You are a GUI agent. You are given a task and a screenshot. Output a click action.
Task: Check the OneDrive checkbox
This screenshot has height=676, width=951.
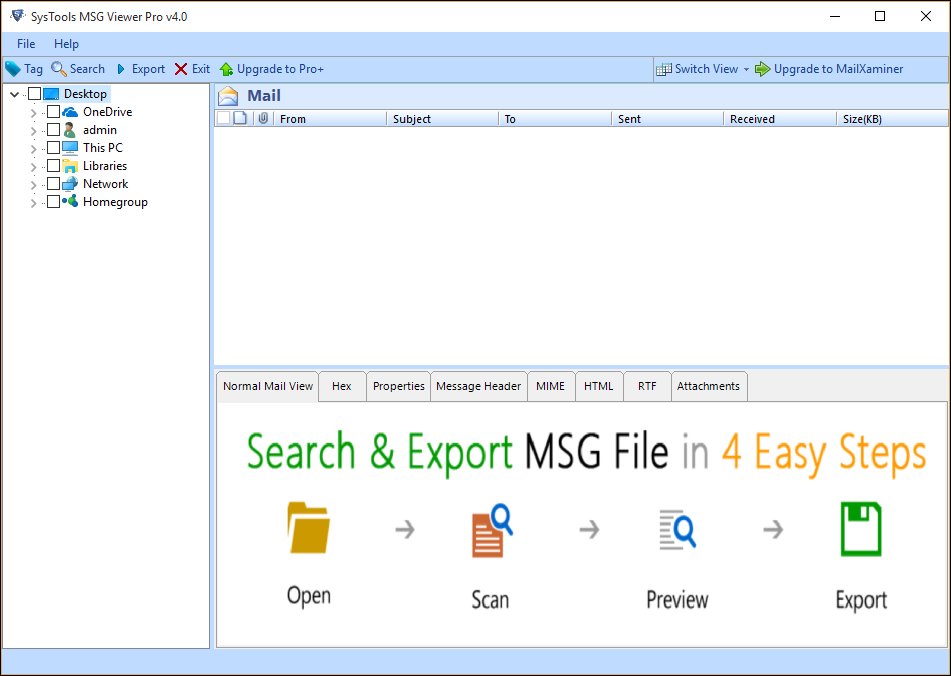(x=53, y=112)
